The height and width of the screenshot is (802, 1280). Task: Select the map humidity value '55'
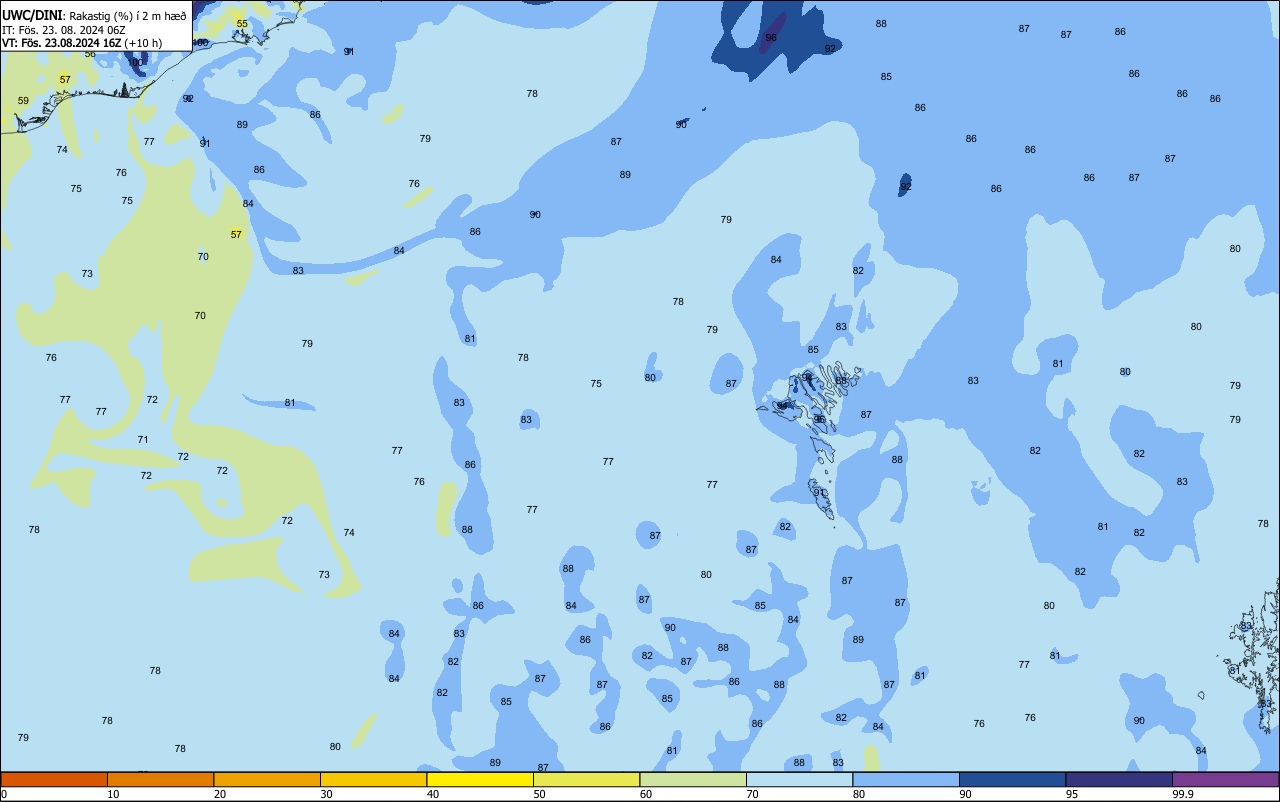pyautogui.click(x=242, y=23)
